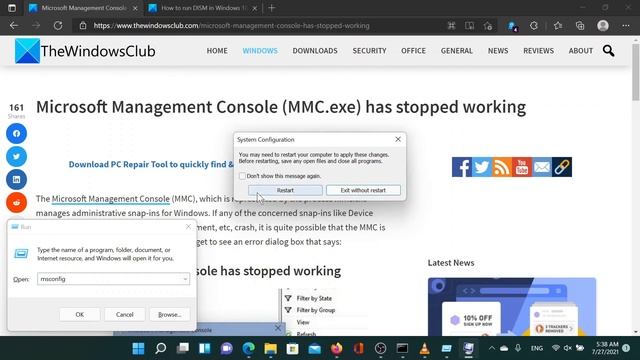The height and width of the screenshot is (360, 640).
Task: Switch to How to run DISM tab
Action: (x=203, y=8)
